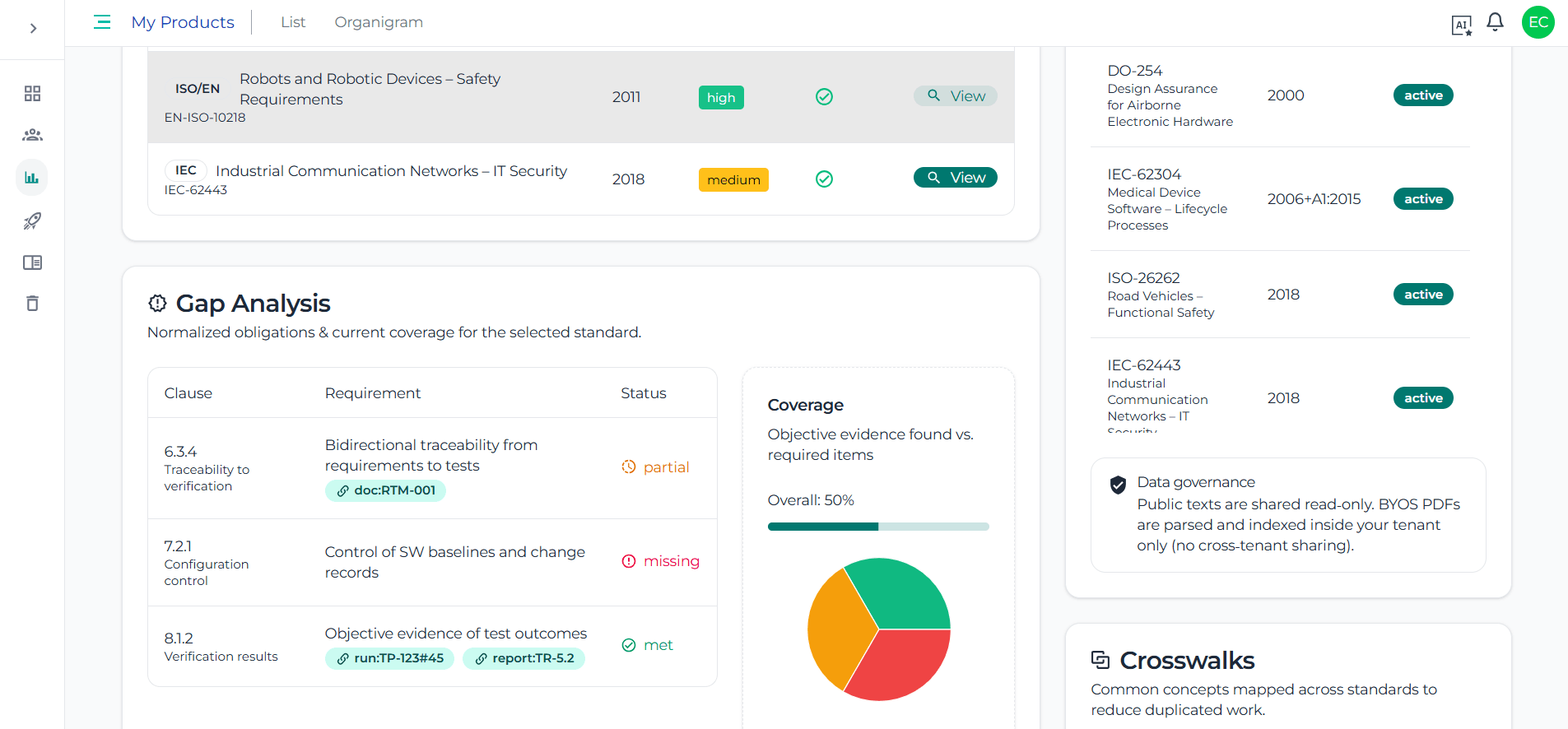Expand the collapsed sidebar with chevron
The width and height of the screenshot is (1568, 729).
33,28
